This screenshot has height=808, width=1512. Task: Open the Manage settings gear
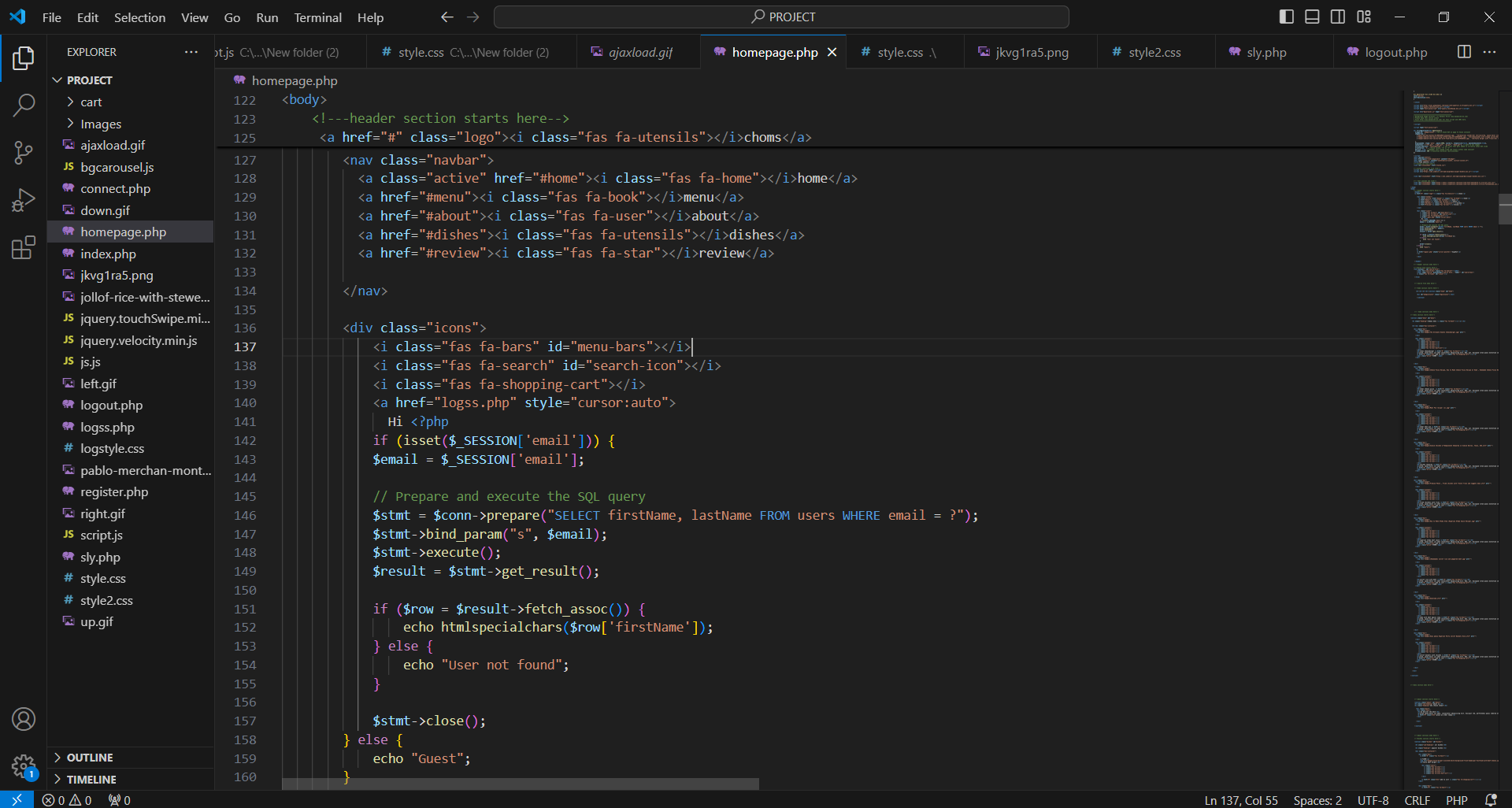(24, 765)
